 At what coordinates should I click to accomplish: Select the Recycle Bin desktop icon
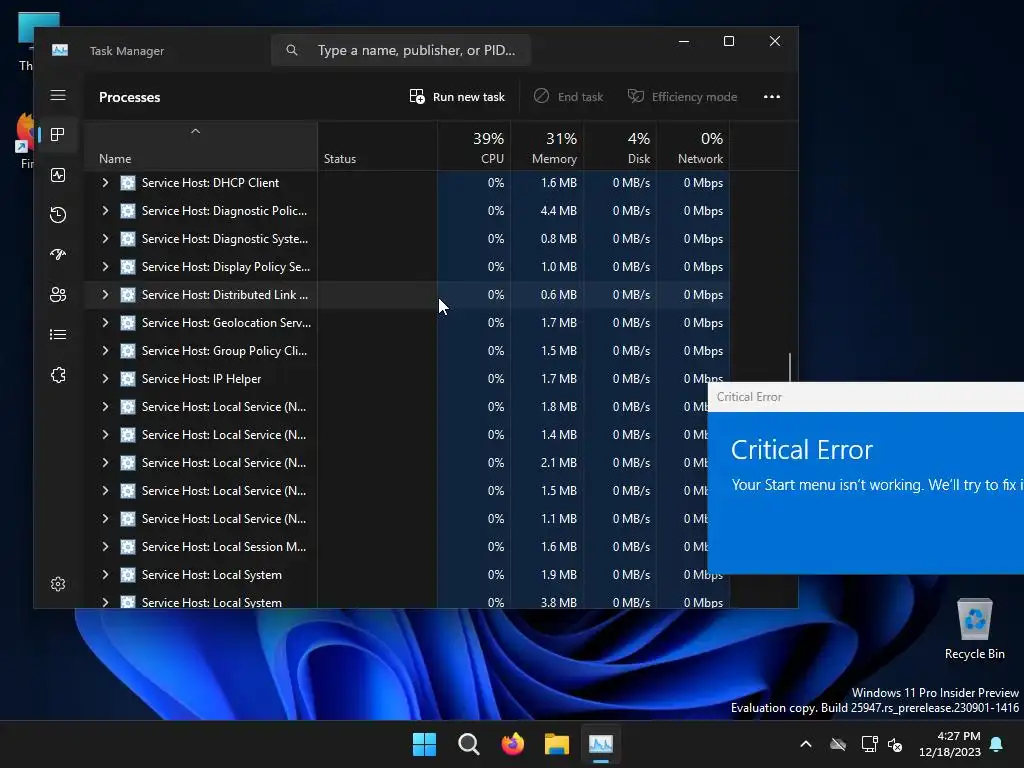[974, 629]
